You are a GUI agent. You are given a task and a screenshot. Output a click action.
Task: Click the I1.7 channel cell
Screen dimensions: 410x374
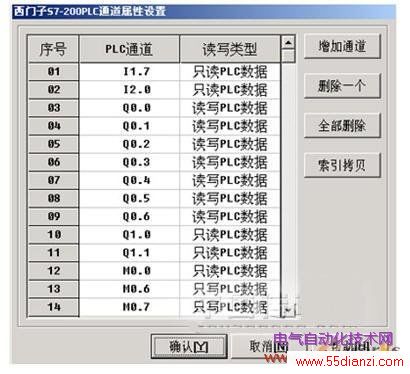pos(130,72)
